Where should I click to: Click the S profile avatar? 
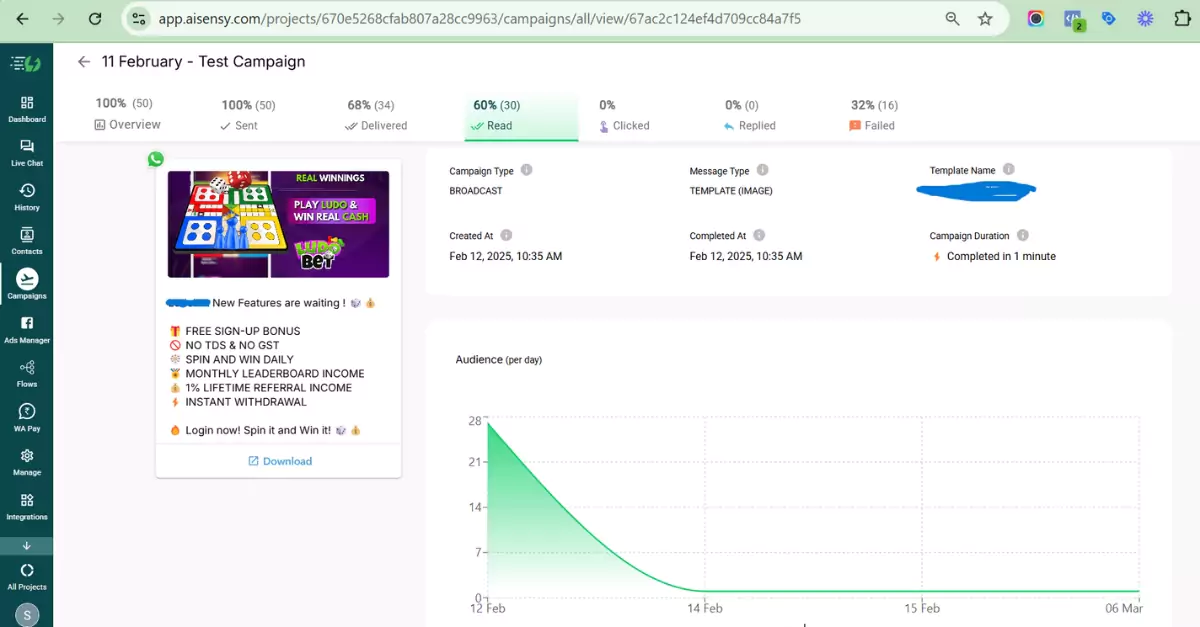coord(27,614)
